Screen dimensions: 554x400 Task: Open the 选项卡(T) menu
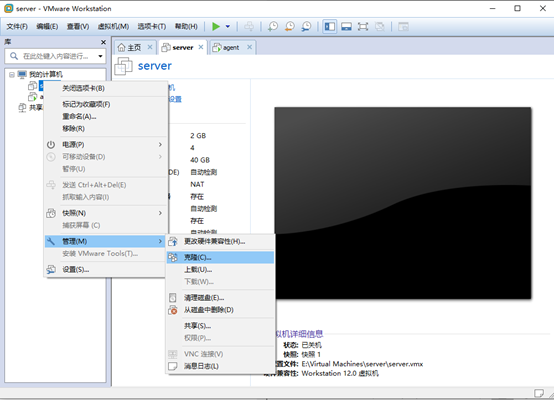tap(152, 27)
